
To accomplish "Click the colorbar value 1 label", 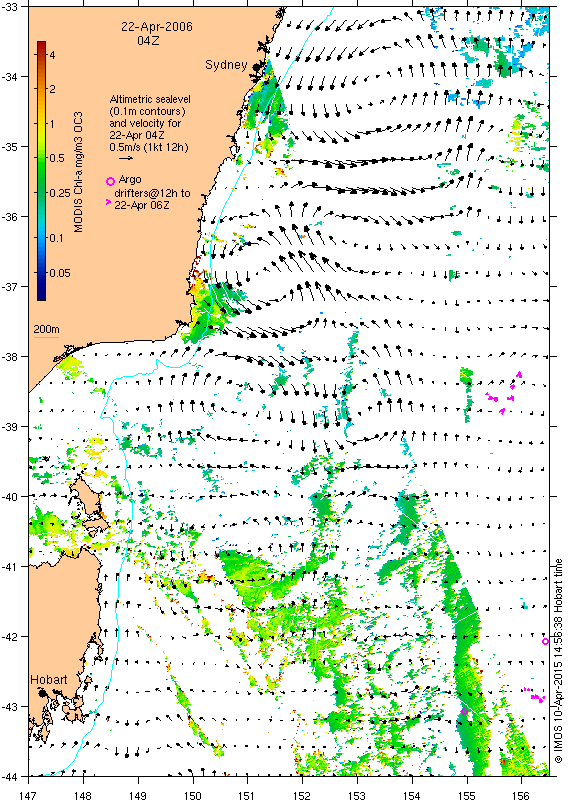I will point(52,123).
